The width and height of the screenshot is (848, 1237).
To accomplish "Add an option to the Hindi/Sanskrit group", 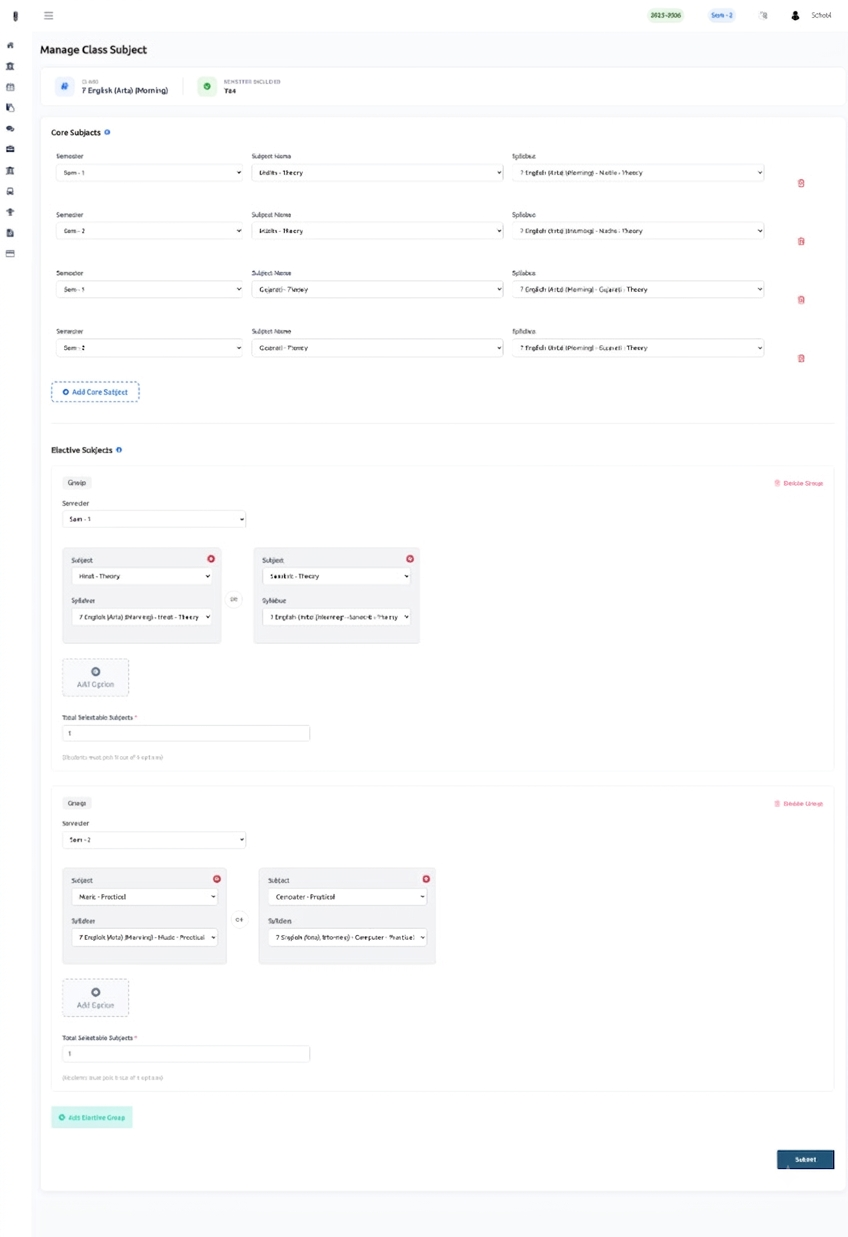I will 96,677.
